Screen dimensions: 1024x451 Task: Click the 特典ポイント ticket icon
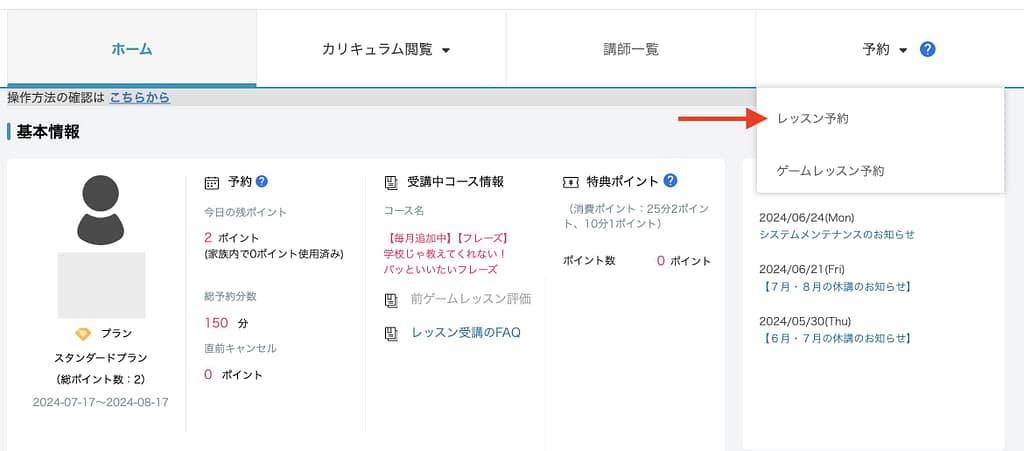pos(571,182)
